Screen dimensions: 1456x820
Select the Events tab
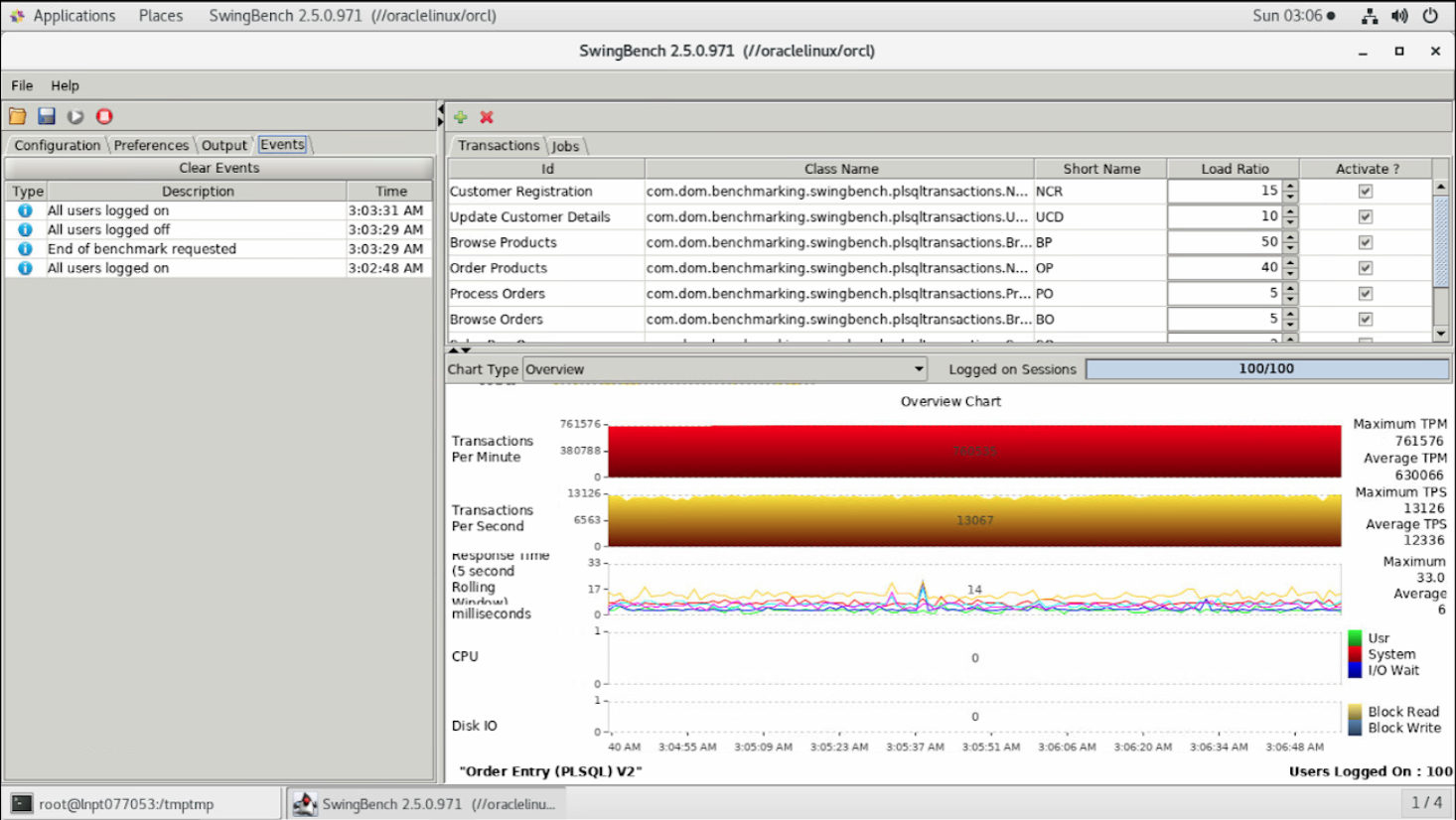283,145
